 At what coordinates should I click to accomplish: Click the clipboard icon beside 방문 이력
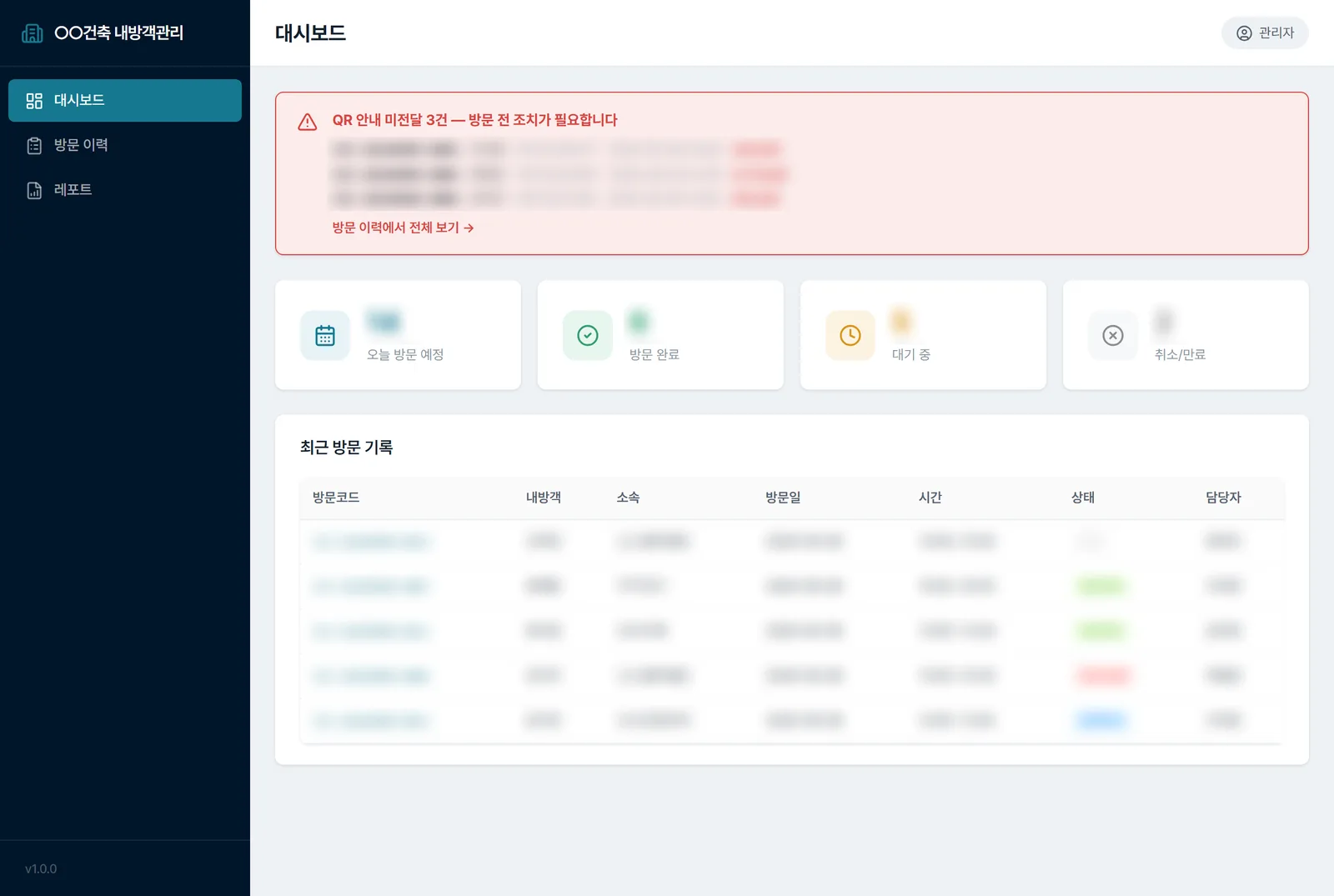(34, 146)
